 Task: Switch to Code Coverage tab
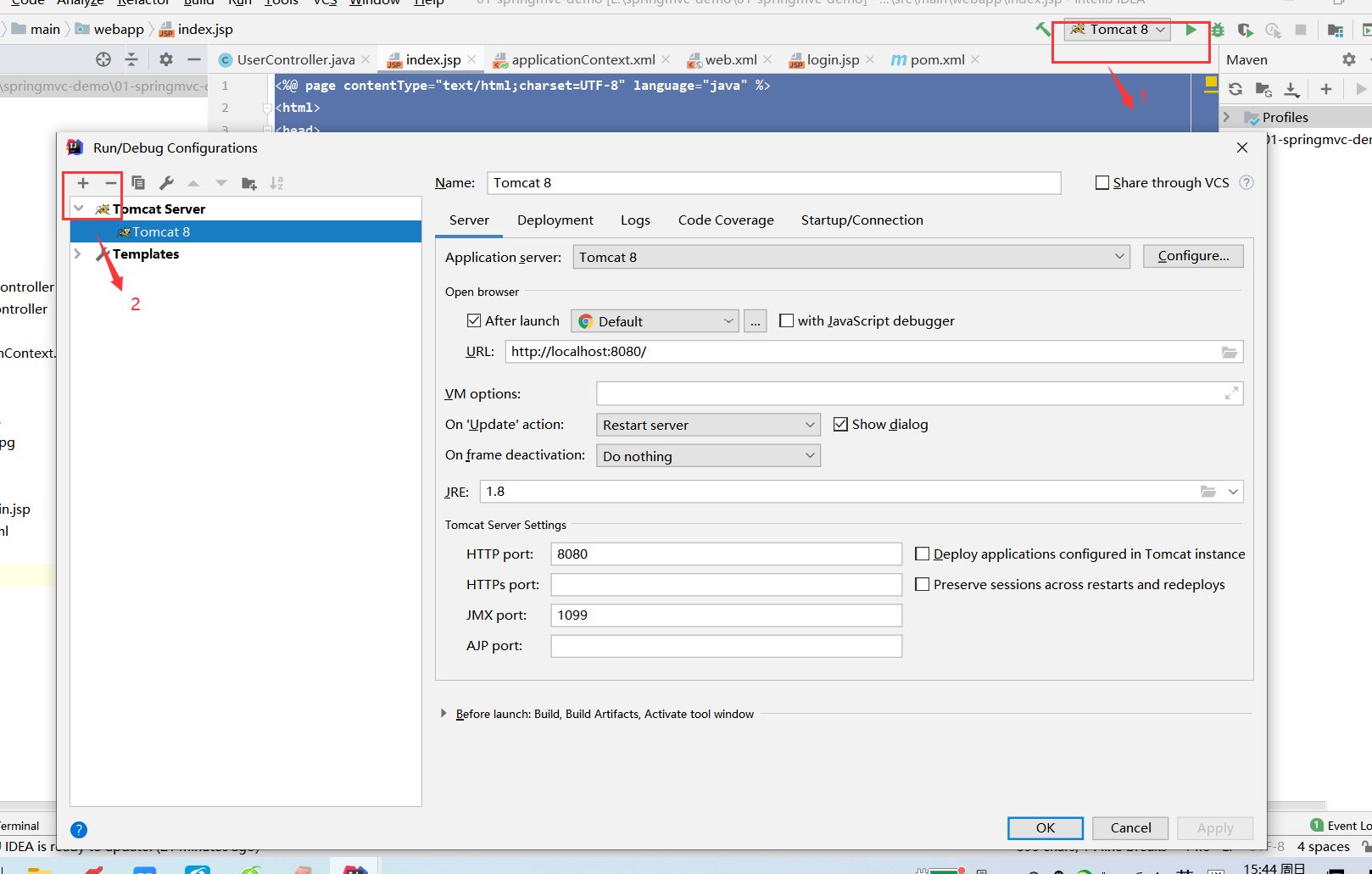pyautogui.click(x=726, y=220)
